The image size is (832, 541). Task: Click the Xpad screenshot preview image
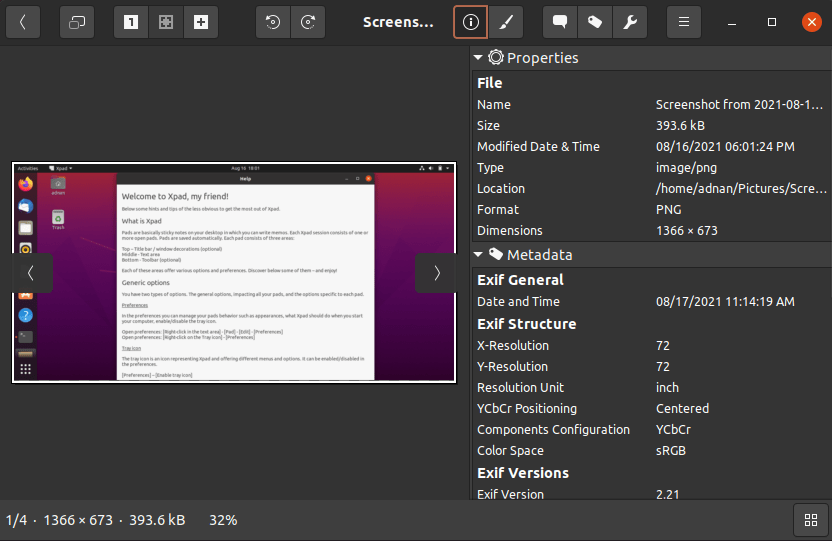[x=234, y=273]
